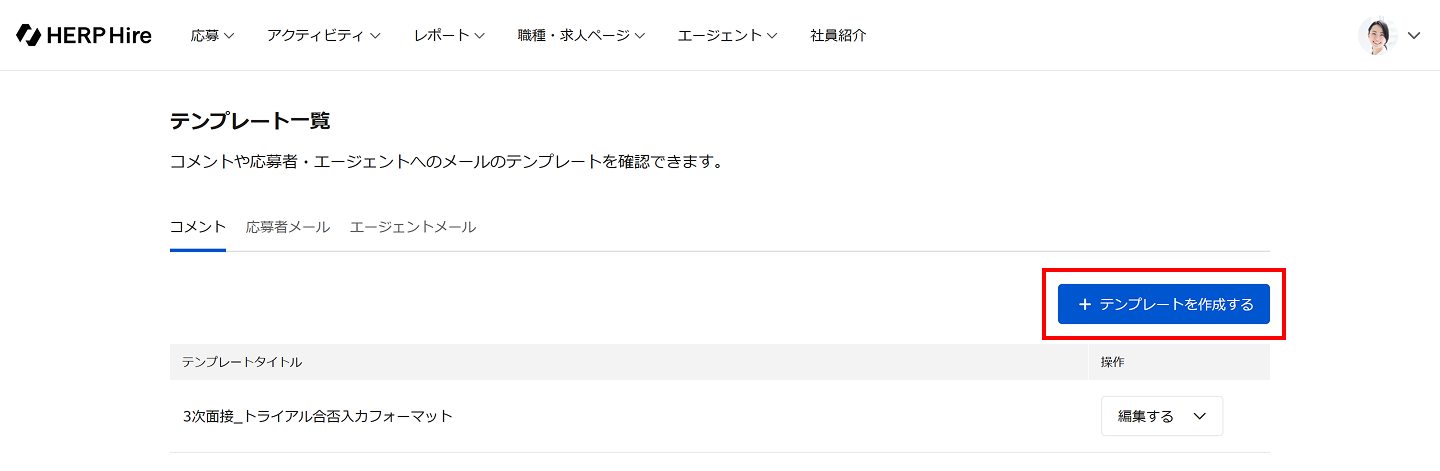Expand the chevron beside the profile avatar

1414,35
